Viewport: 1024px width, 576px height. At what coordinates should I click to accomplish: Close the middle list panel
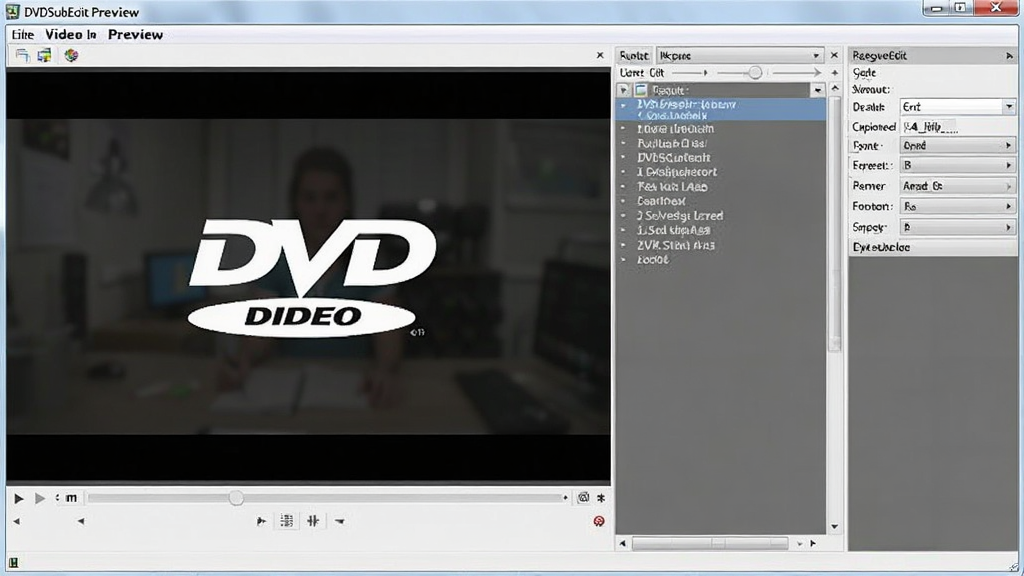pyautogui.click(x=834, y=56)
